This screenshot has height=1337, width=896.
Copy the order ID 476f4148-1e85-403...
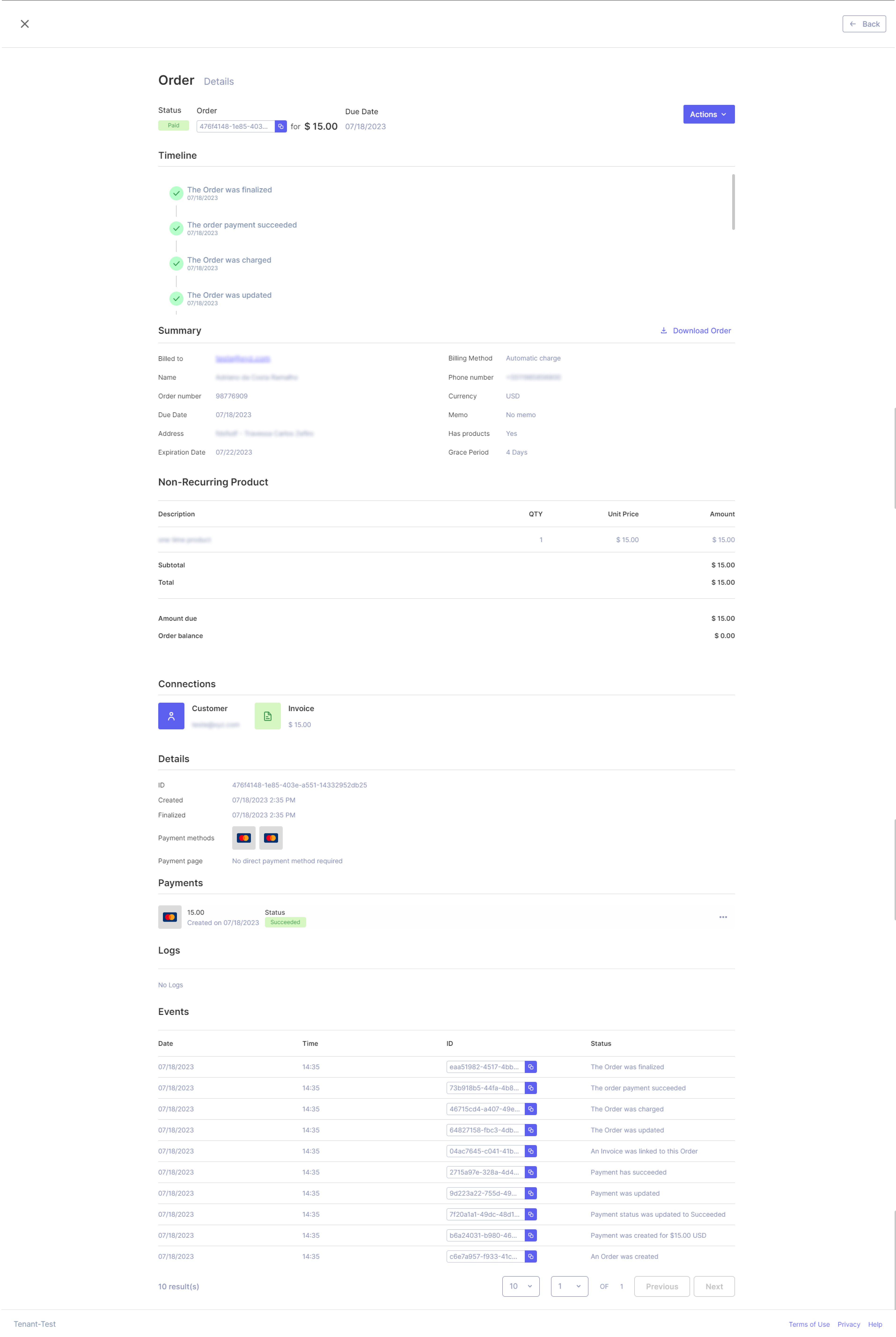[x=281, y=126]
